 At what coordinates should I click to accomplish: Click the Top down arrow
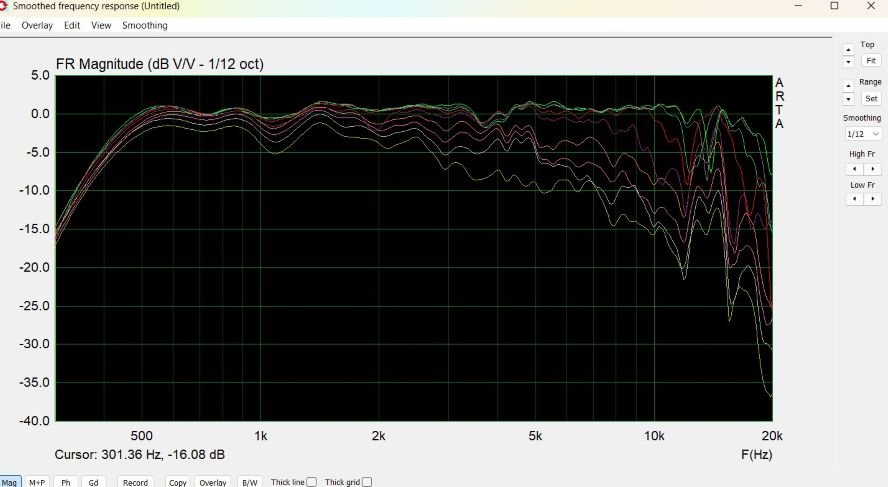848,61
